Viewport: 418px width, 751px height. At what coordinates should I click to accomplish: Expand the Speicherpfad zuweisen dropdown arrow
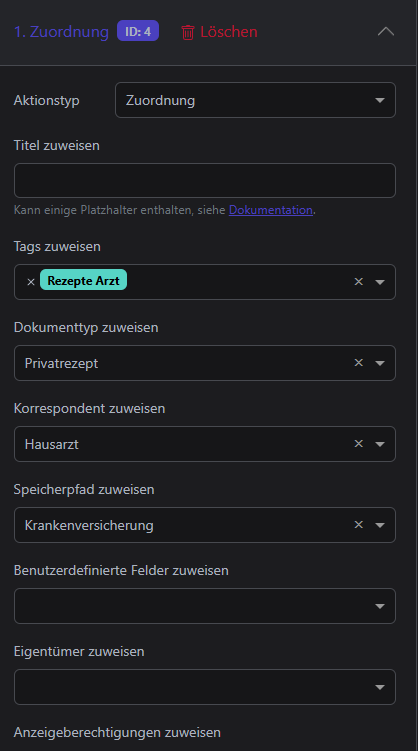(380, 525)
